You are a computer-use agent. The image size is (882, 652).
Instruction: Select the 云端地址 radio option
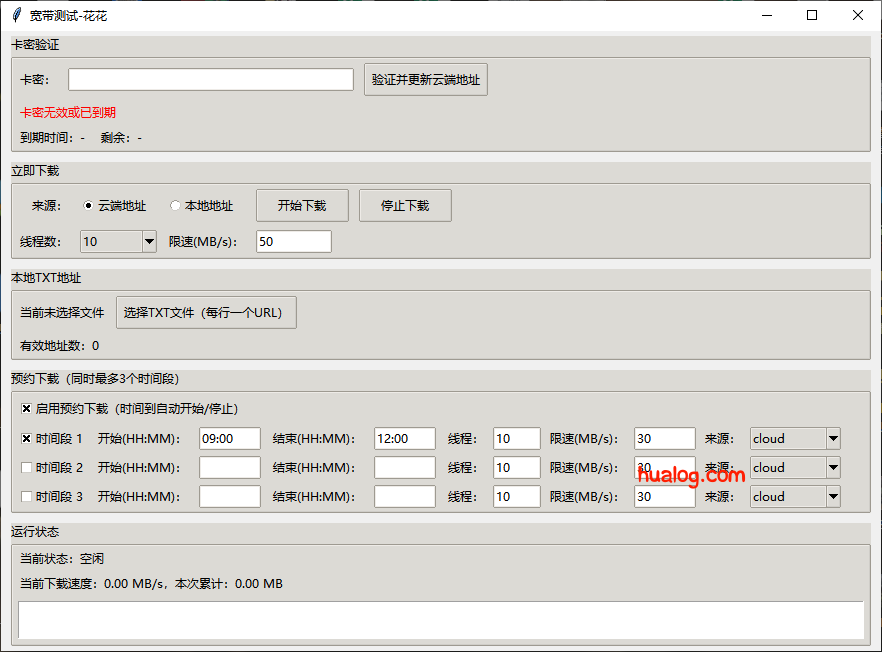(88, 205)
